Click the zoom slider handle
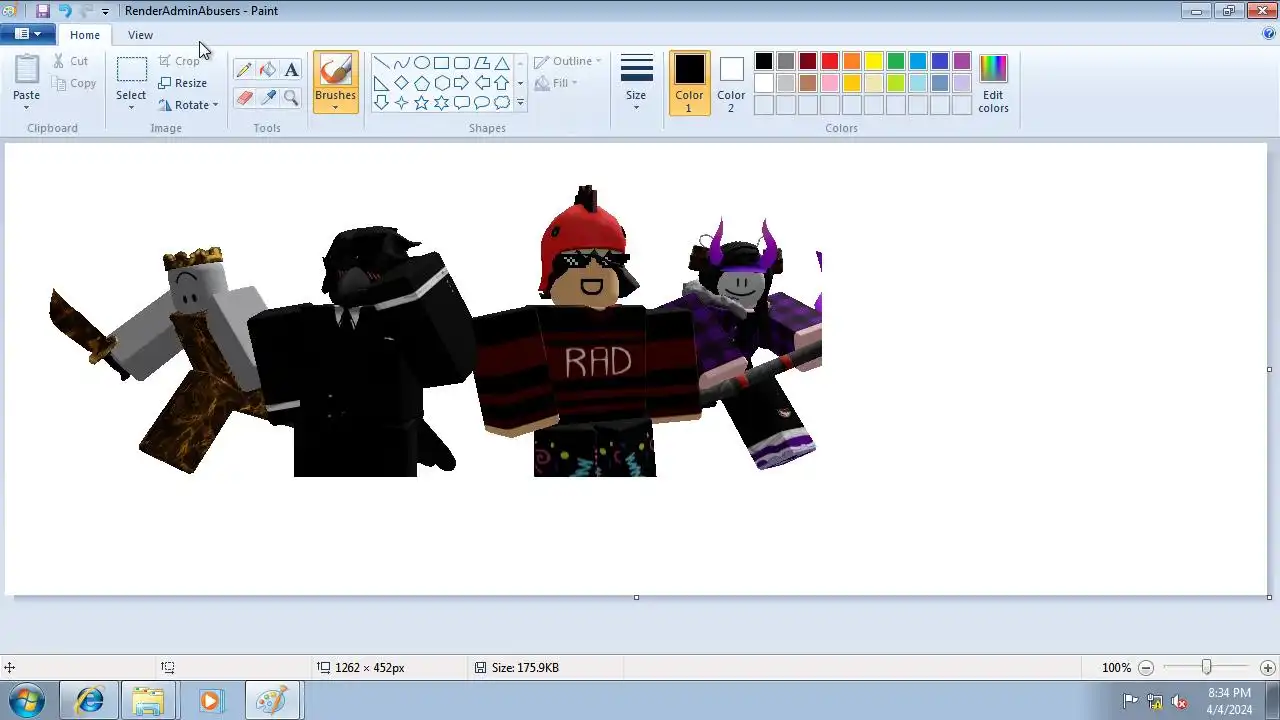1280x720 pixels. tap(1207, 667)
